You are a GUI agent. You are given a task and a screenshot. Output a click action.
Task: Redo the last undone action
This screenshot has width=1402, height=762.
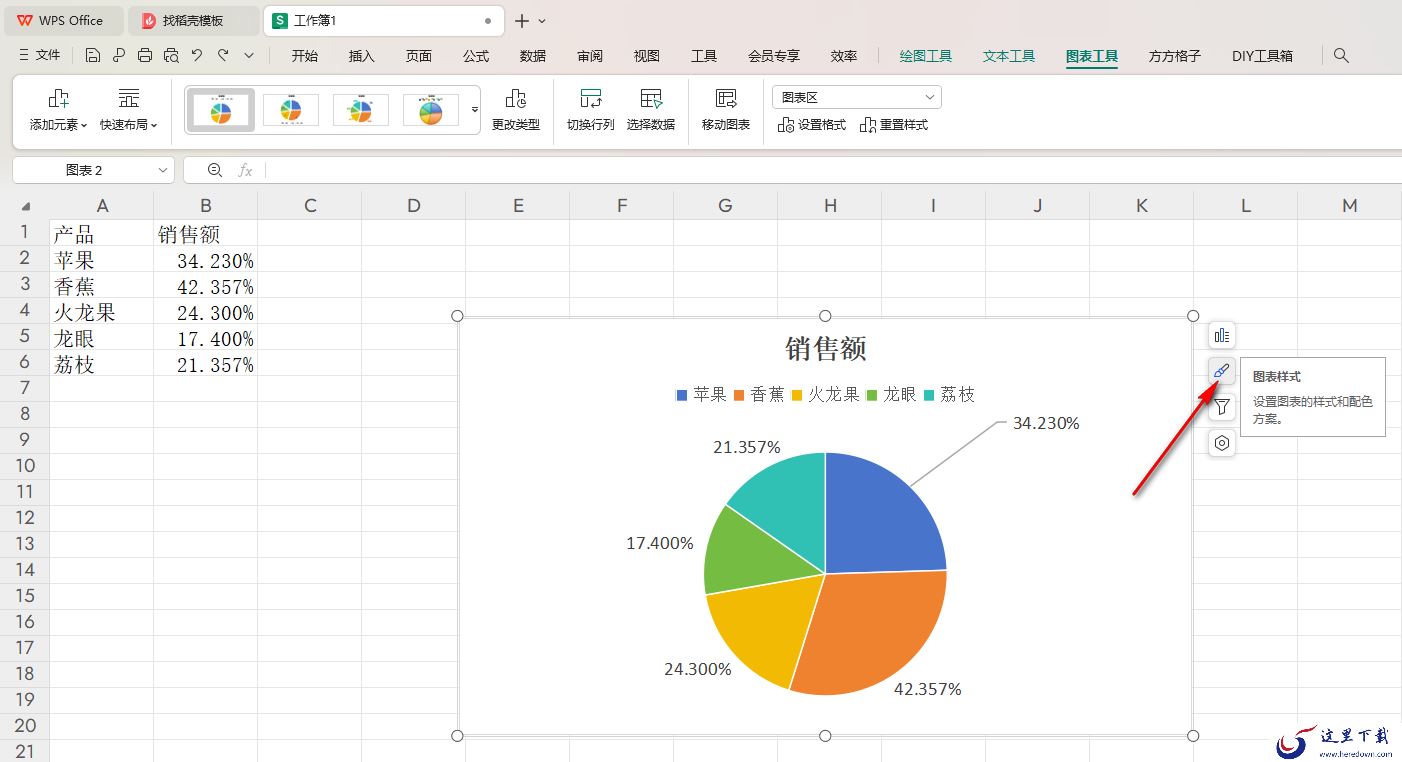[x=223, y=56]
